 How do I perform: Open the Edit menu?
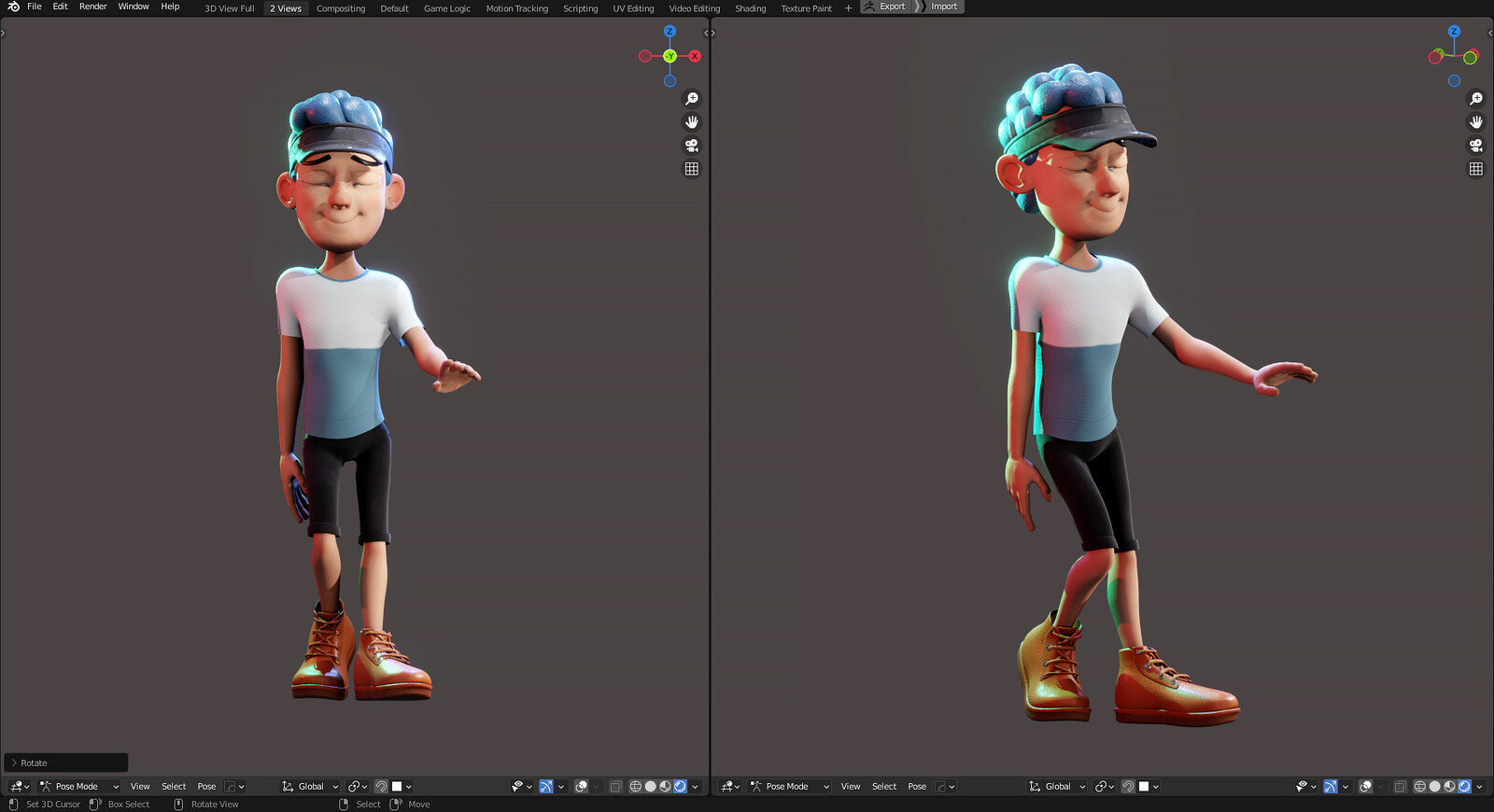click(x=60, y=7)
